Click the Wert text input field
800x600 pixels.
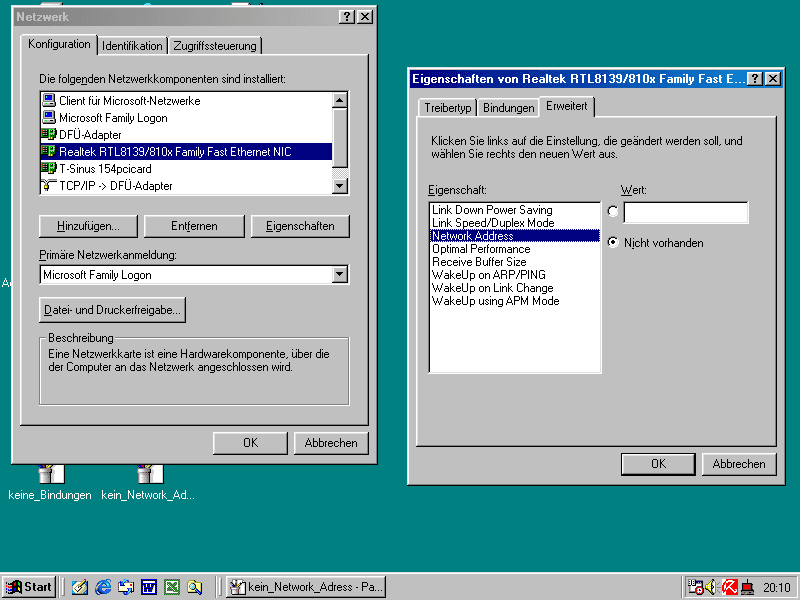tap(686, 212)
